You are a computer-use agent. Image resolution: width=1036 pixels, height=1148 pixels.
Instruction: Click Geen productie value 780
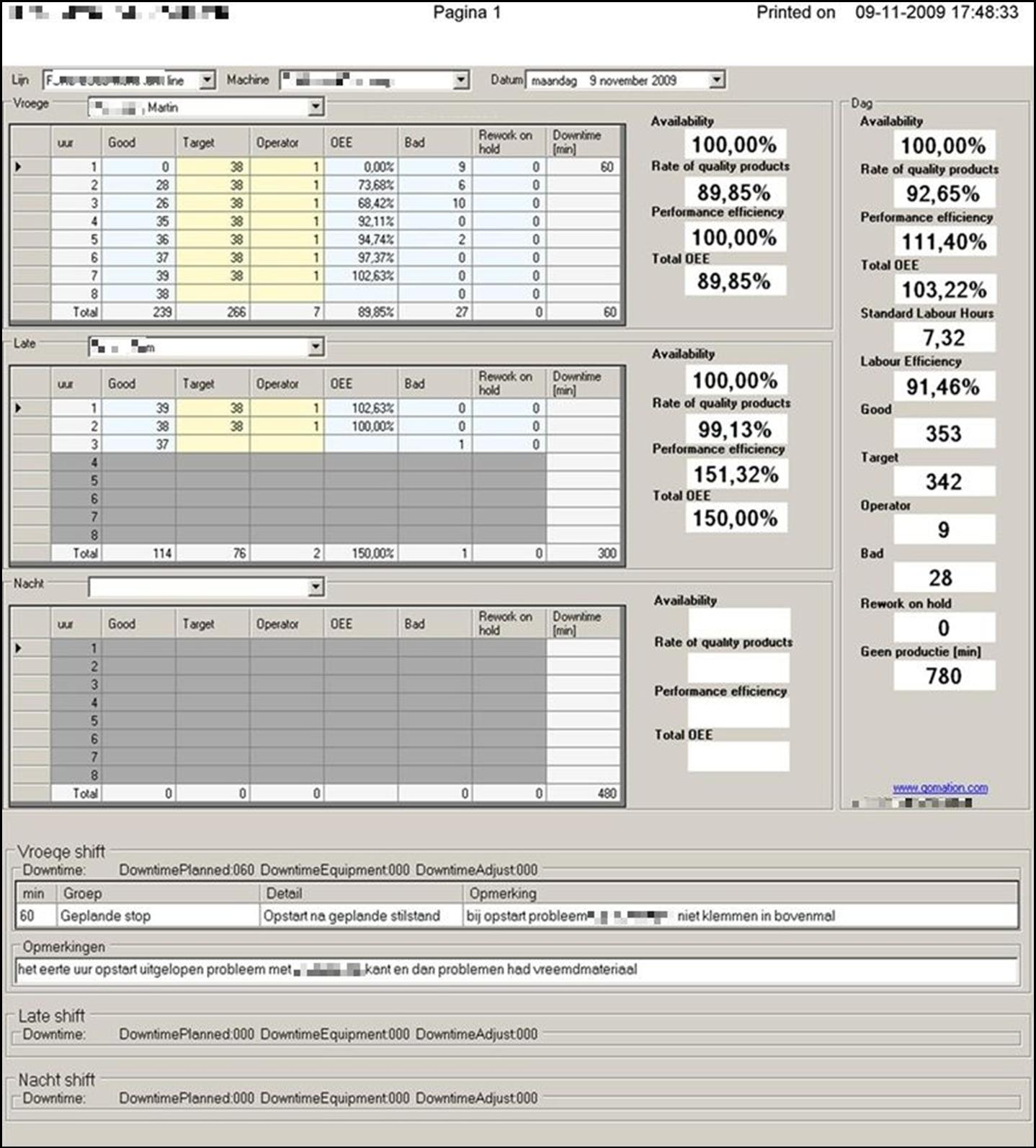(945, 676)
